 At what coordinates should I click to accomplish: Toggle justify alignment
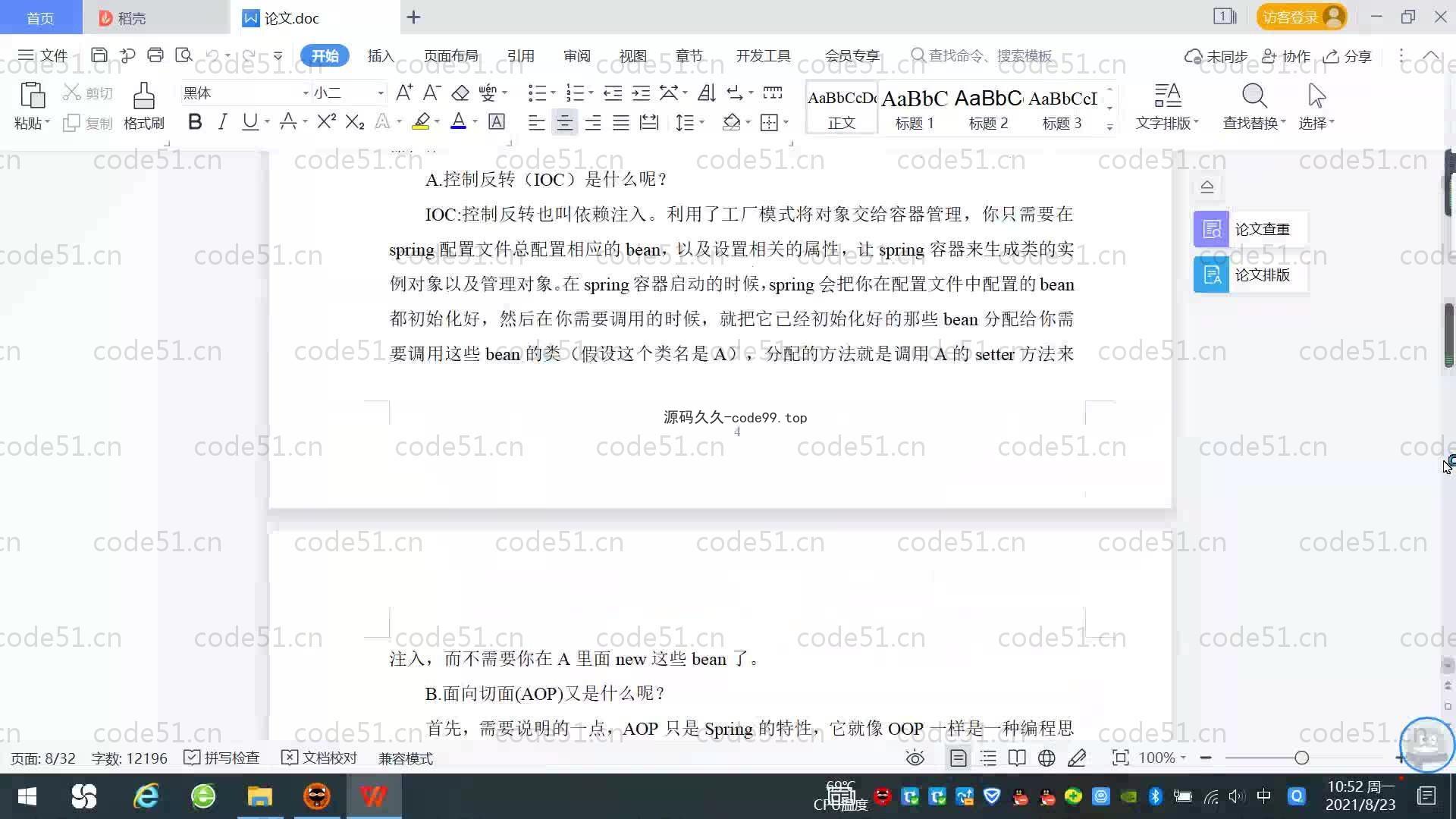click(621, 122)
